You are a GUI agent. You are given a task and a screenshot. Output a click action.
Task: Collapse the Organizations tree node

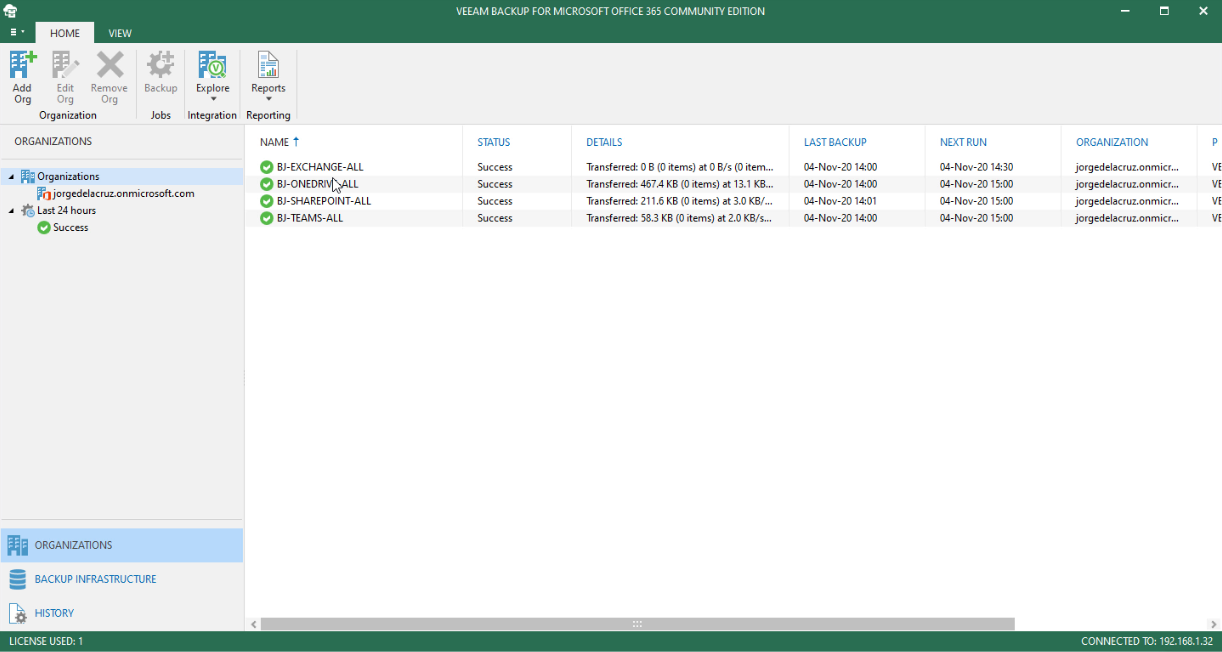click(x=12, y=177)
